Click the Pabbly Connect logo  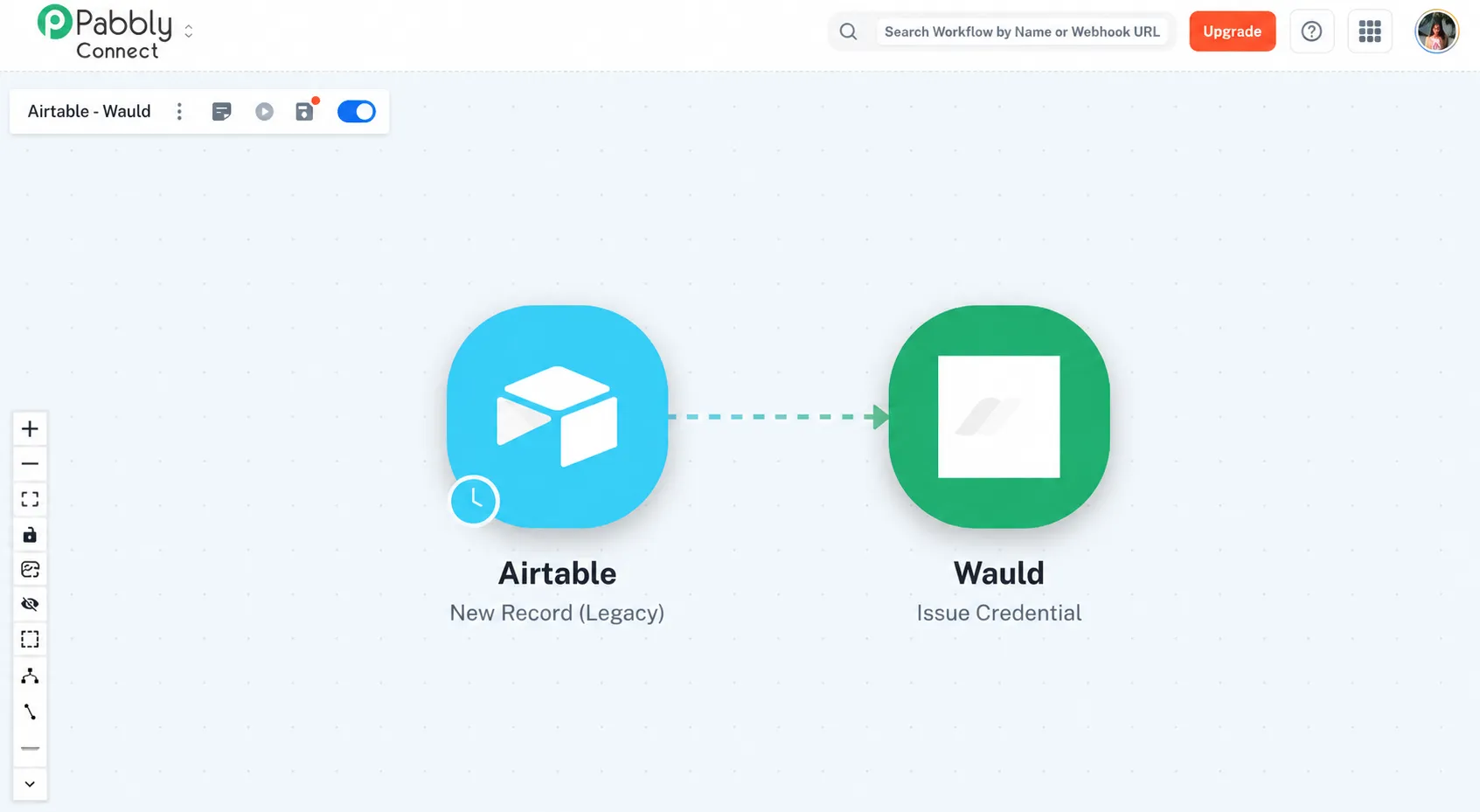tap(105, 32)
